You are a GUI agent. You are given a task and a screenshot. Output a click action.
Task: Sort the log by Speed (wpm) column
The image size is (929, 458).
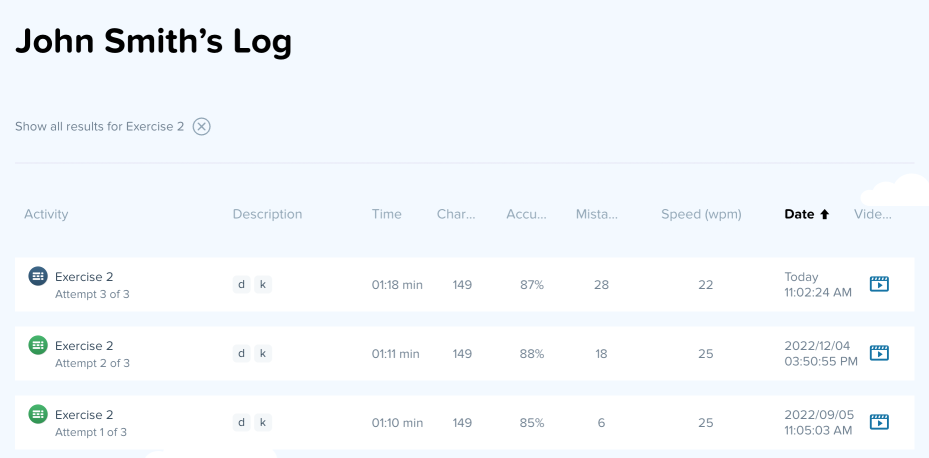[x=701, y=214]
